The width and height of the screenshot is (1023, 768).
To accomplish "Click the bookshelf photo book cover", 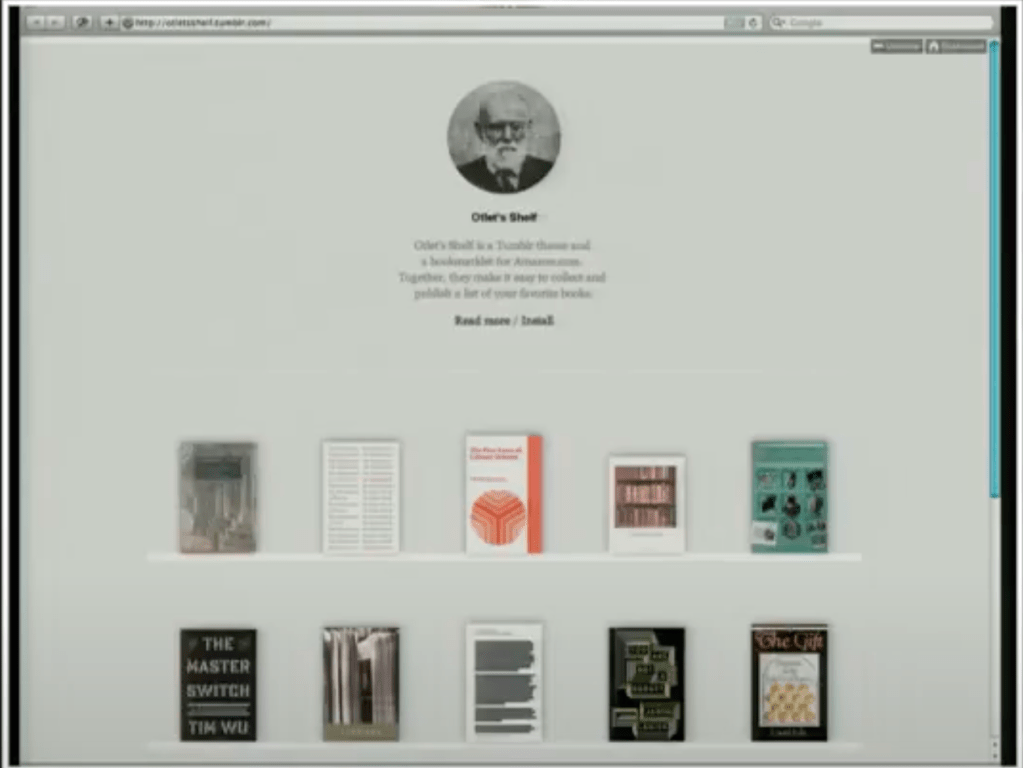I will [646, 503].
